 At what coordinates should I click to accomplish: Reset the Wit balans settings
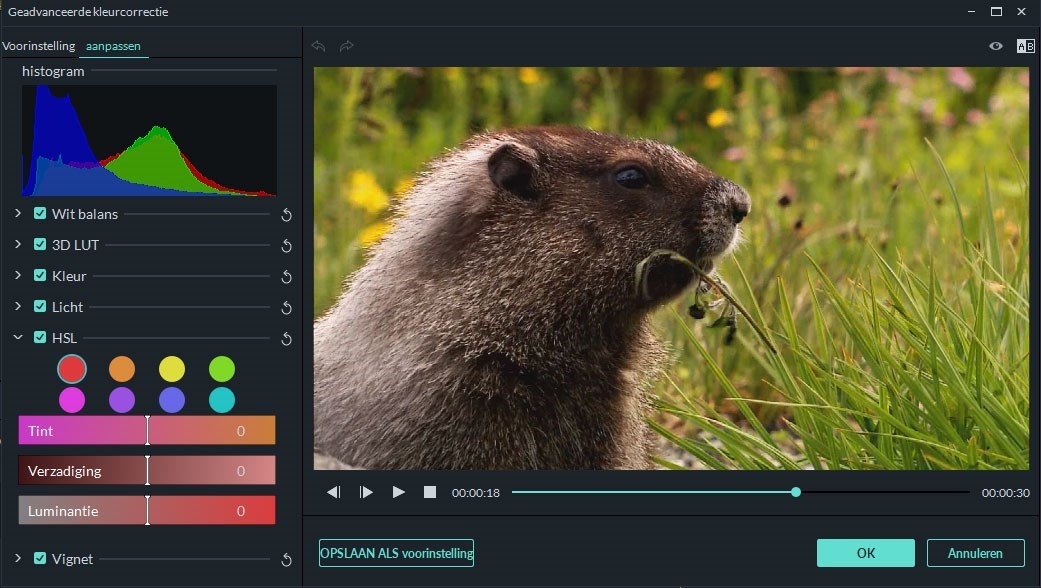[x=286, y=214]
